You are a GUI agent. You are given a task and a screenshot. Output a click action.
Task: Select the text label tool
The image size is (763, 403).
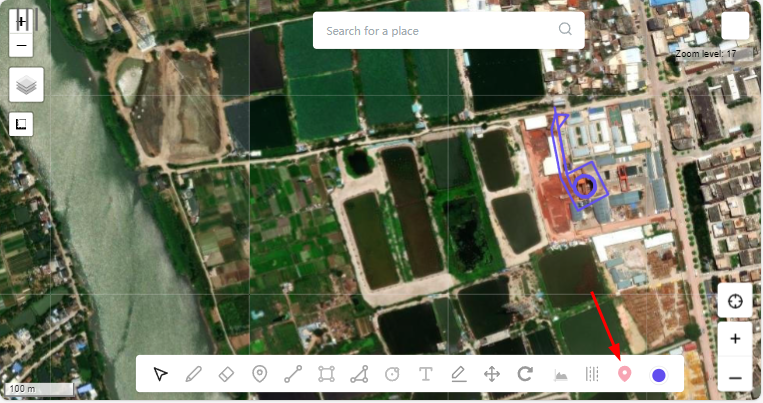click(x=425, y=374)
